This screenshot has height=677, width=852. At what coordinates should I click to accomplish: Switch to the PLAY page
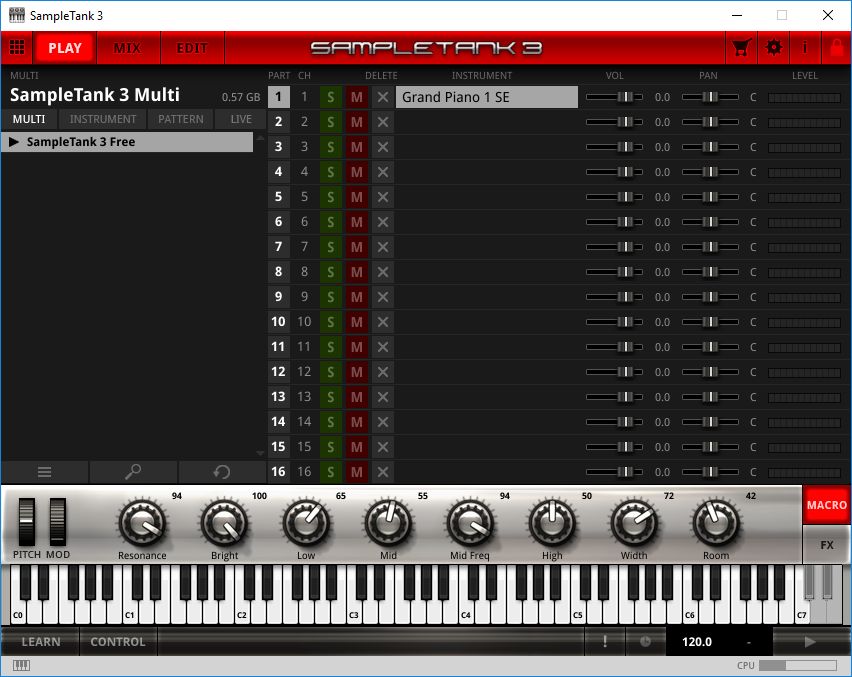click(65, 48)
